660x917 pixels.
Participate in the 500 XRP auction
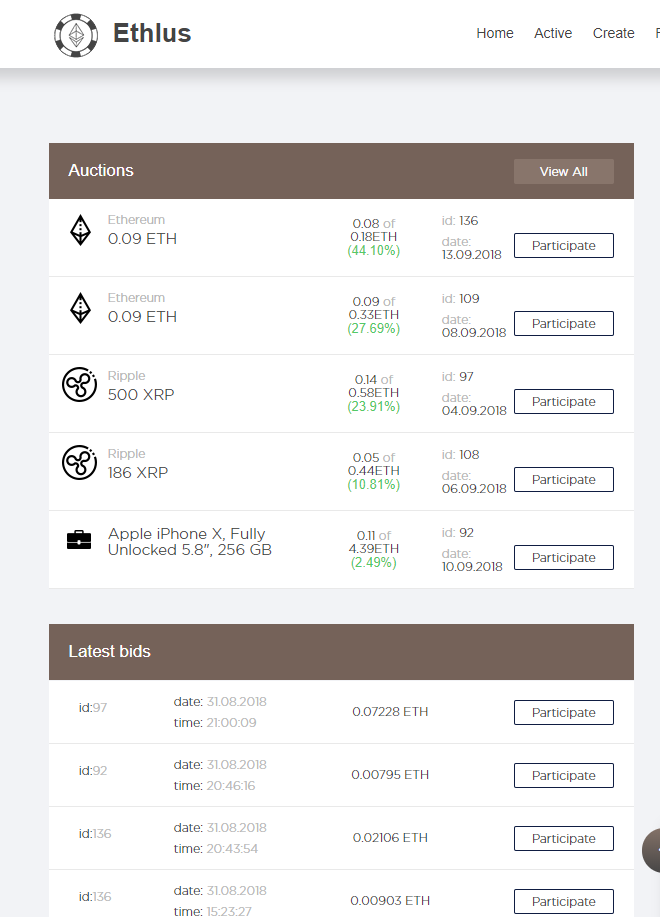564,402
